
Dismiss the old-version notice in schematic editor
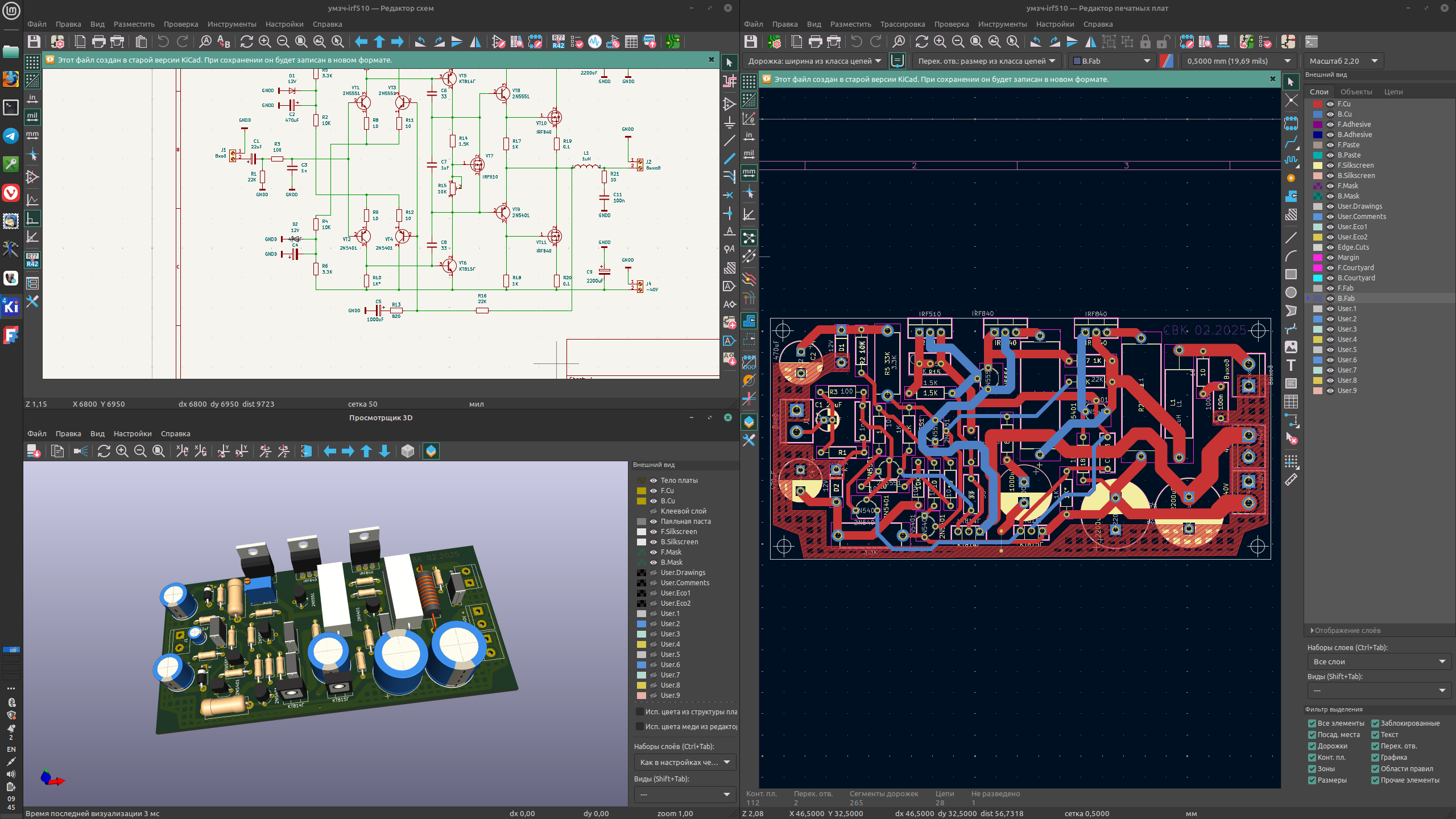711,60
